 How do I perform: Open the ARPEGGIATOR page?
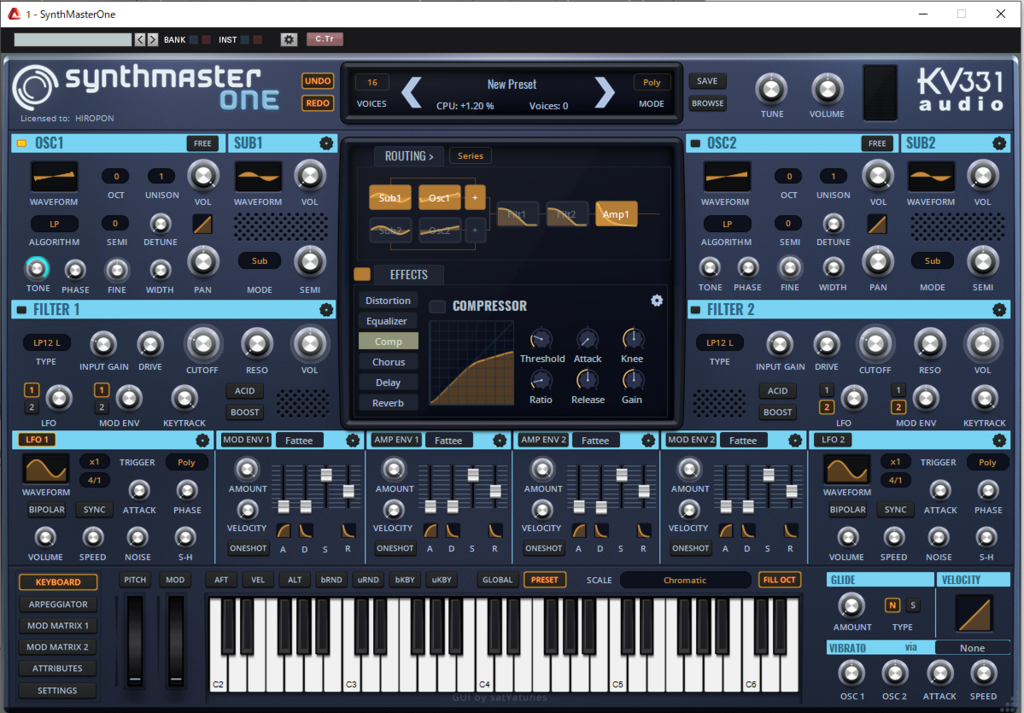point(57,604)
